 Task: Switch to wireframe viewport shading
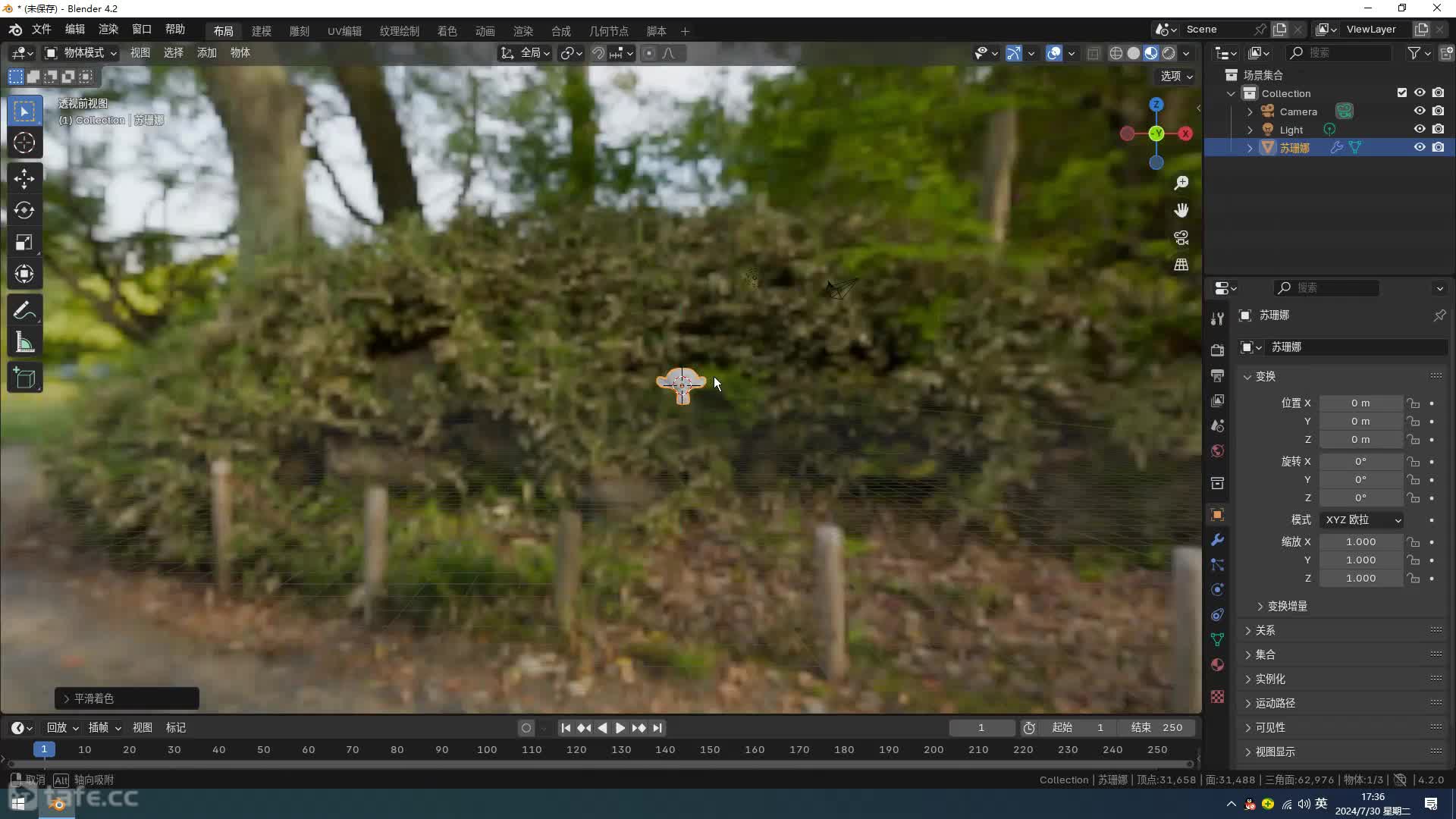1116,53
